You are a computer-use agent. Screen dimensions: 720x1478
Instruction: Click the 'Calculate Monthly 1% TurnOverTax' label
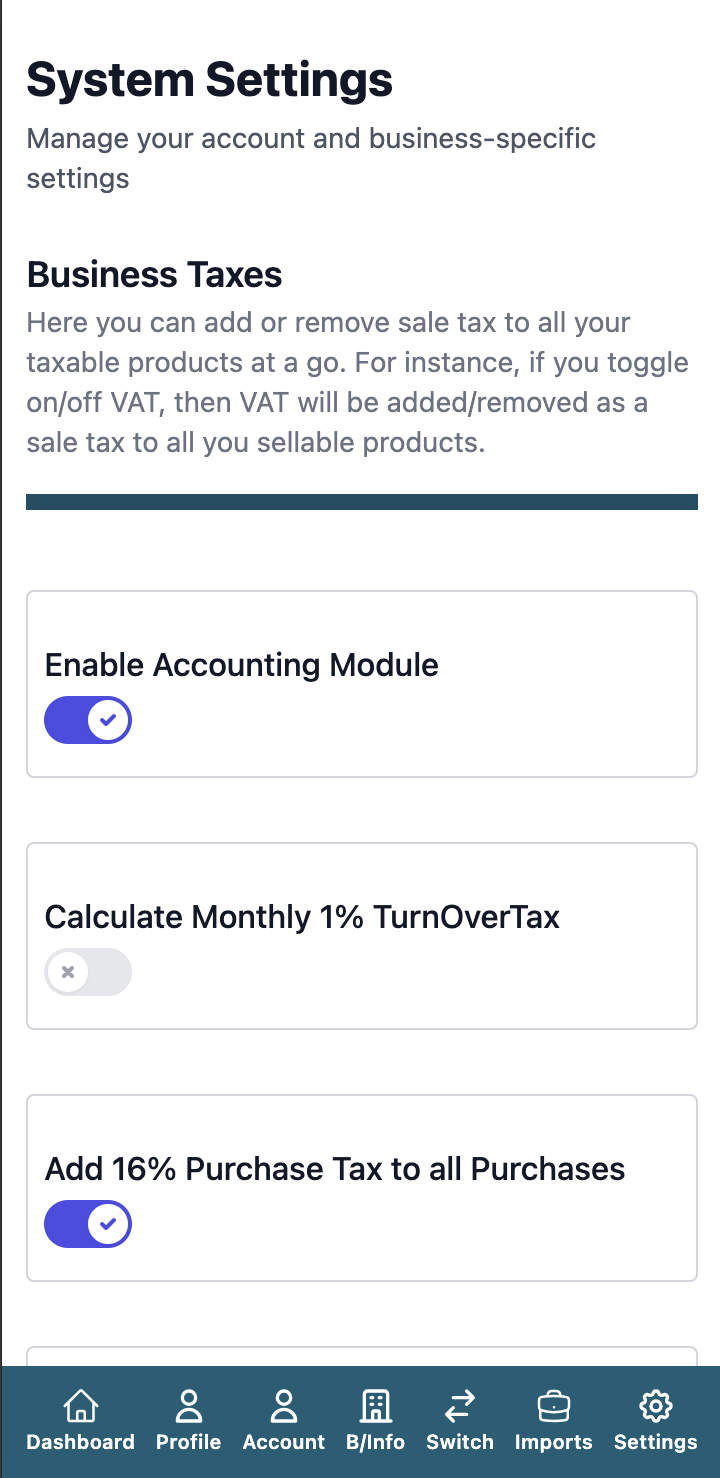(302, 917)
